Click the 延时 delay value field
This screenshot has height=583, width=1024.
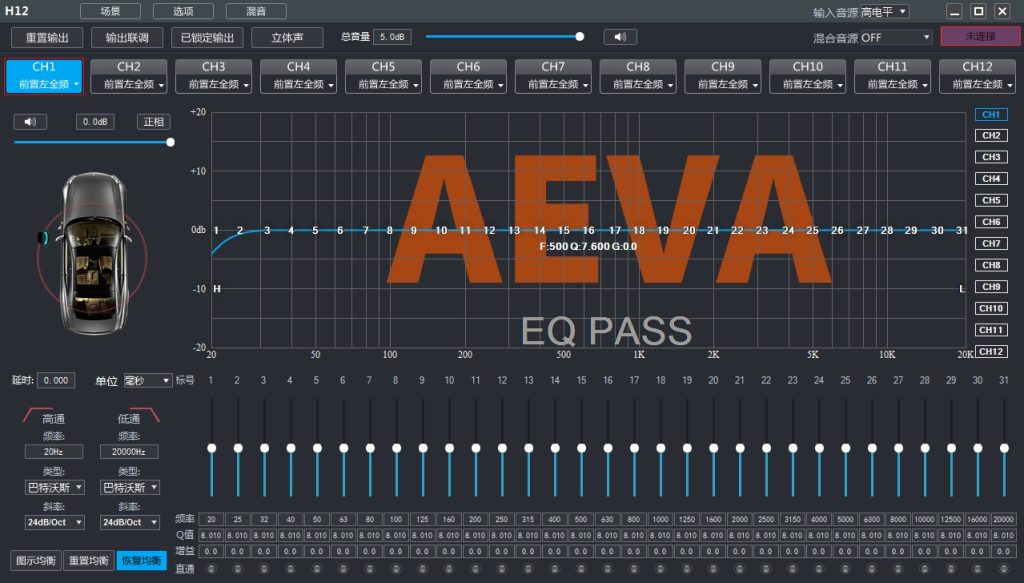(x=56, y=380)
